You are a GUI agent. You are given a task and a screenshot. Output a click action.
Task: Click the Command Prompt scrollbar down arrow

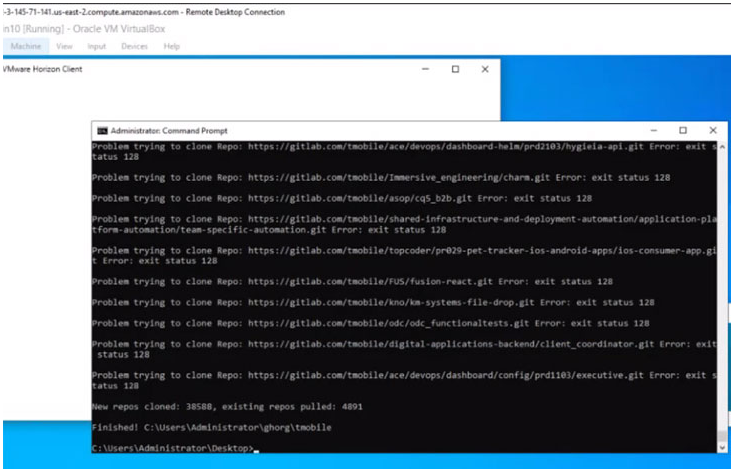point(722,448)
